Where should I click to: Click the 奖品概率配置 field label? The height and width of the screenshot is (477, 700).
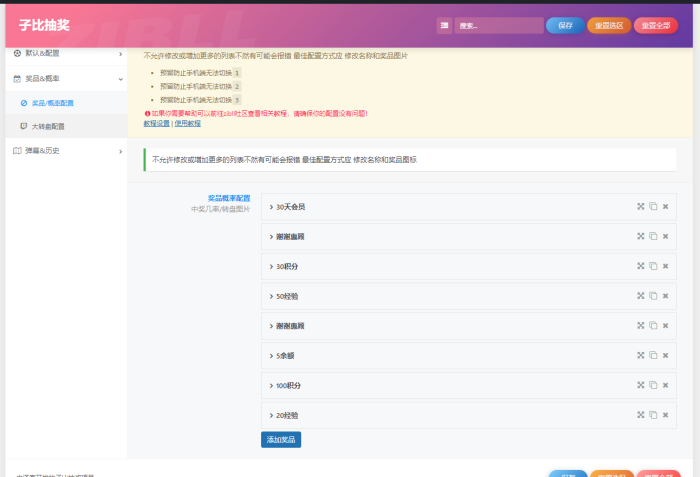[x=229, y=198]
